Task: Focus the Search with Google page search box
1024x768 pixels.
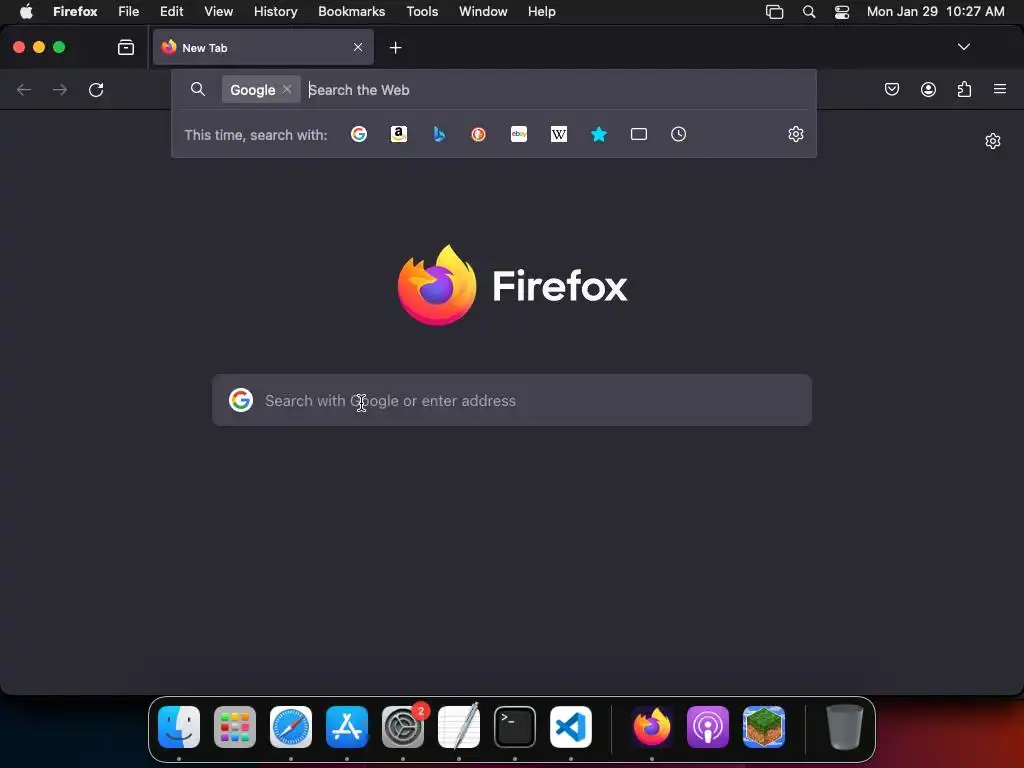Action: pyautogui.click(x=512, y=400)
